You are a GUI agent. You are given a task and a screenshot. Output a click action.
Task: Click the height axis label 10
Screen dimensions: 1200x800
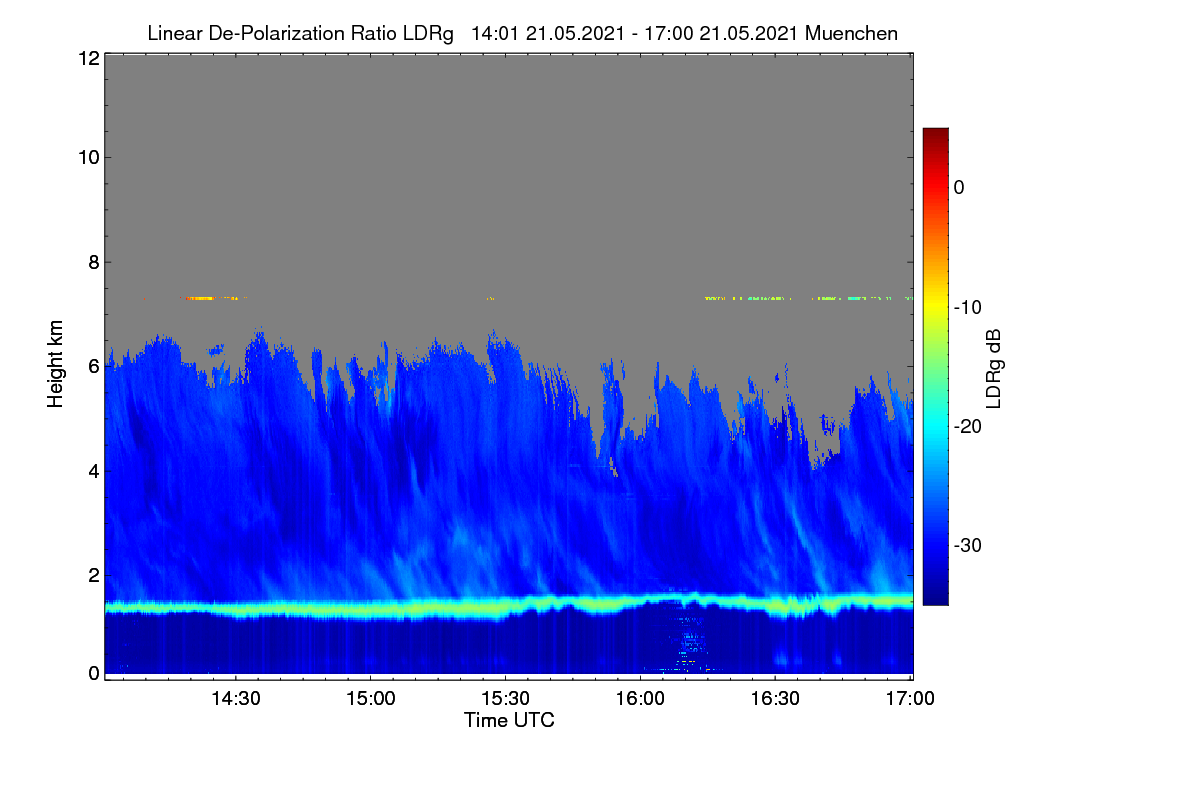point(87,157)
